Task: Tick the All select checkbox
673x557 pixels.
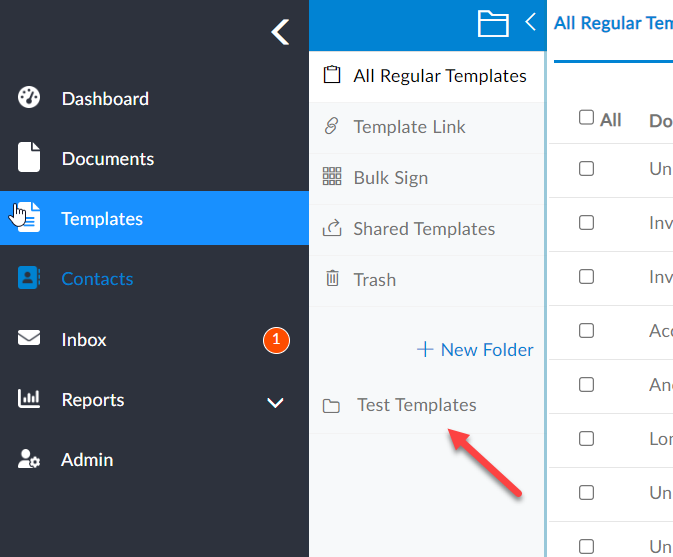Action: coord(586,117)
